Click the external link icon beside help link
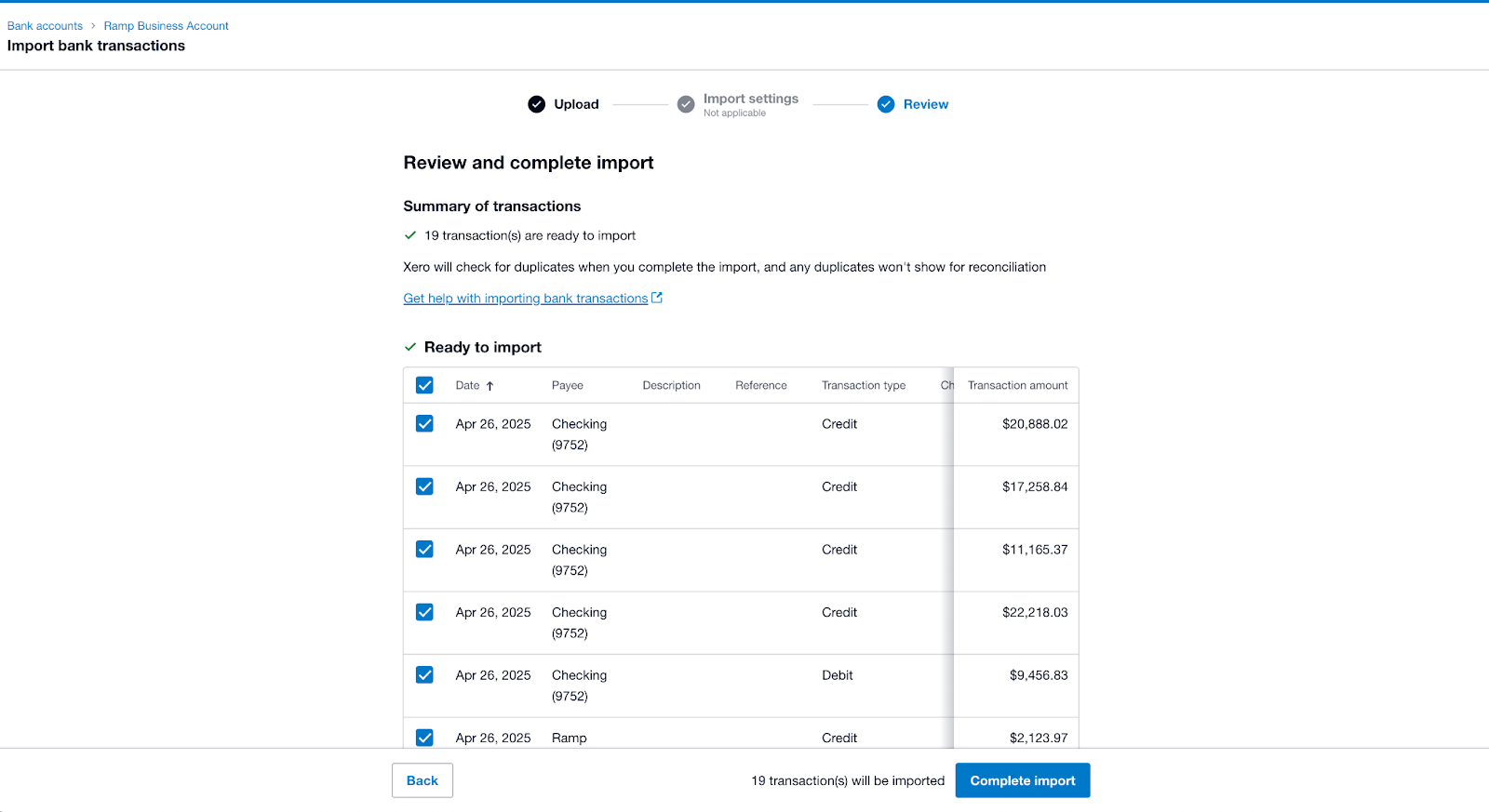 pos(657,298)
